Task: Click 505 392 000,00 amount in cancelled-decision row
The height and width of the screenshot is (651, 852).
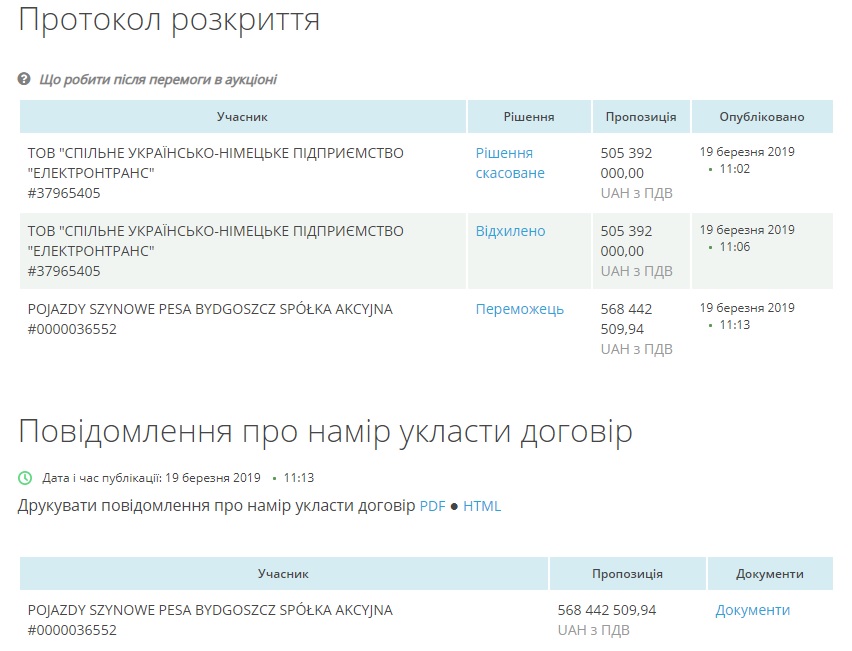Action: 626,163
